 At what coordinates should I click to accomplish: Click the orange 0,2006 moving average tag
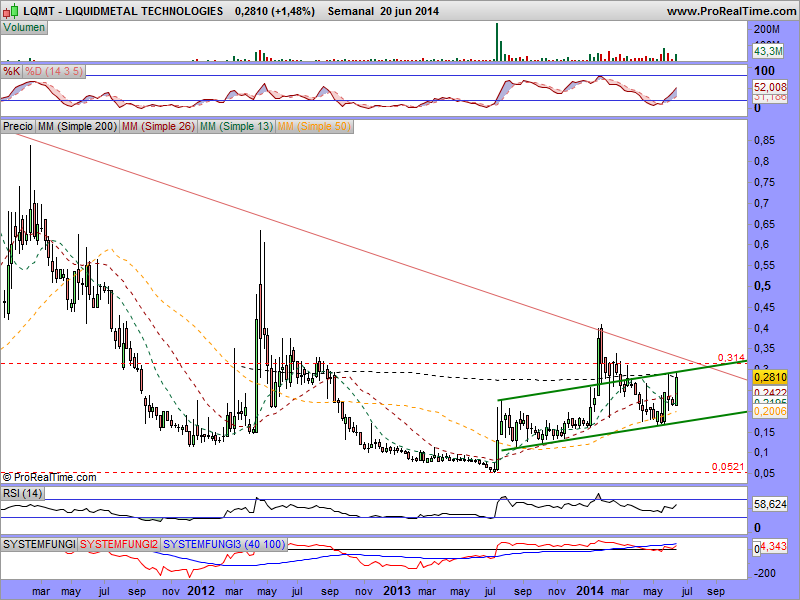(770, 411)
